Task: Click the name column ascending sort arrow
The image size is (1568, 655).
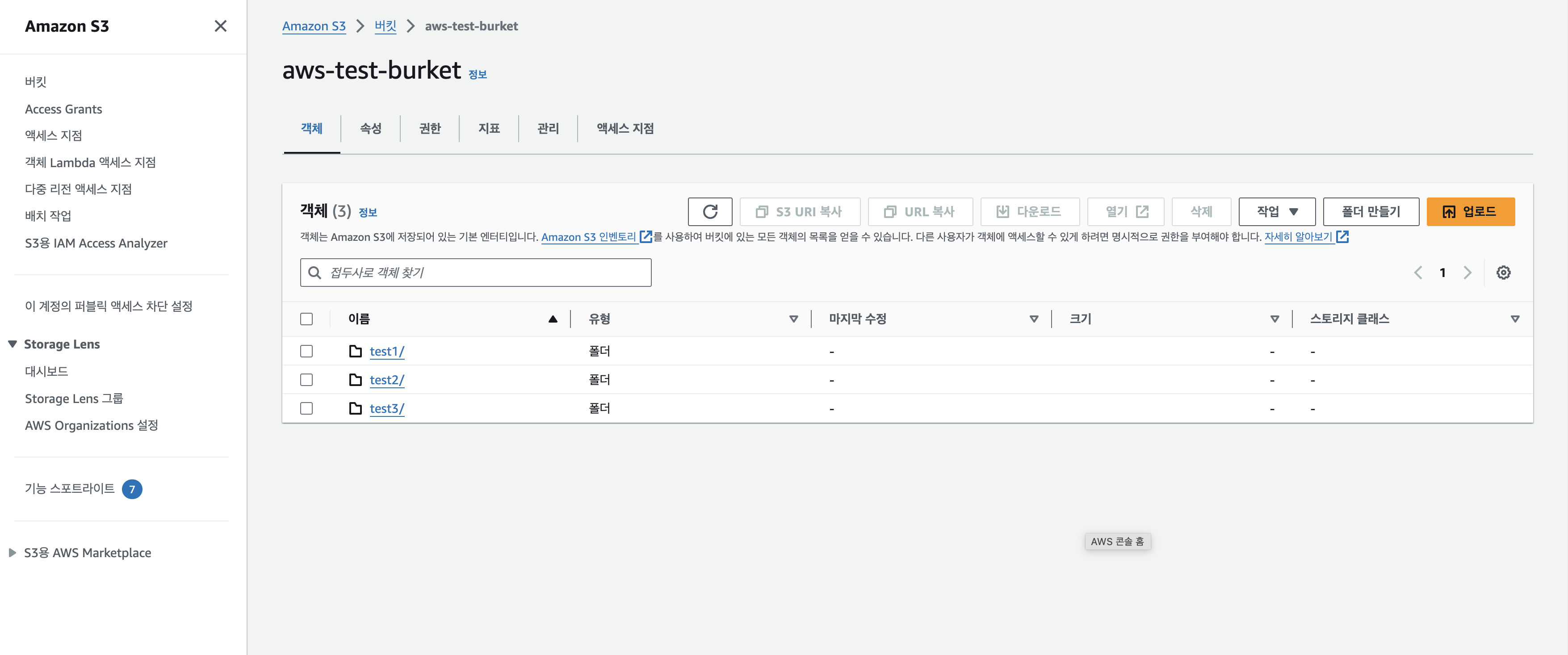Action: tap(552, 319)
